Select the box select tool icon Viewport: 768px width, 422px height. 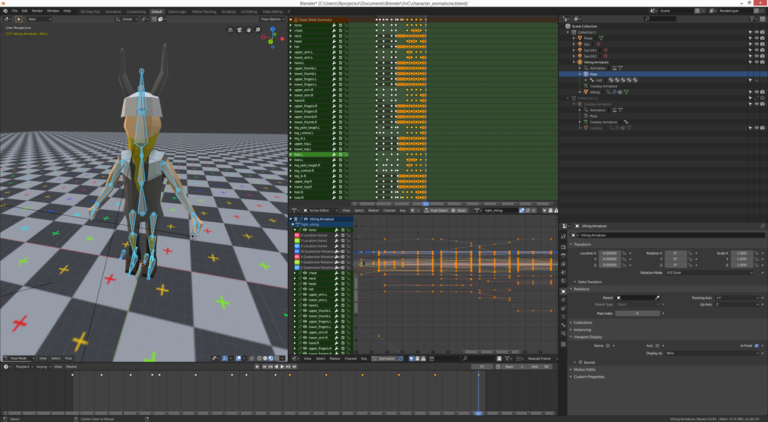(x=19, y=19)
